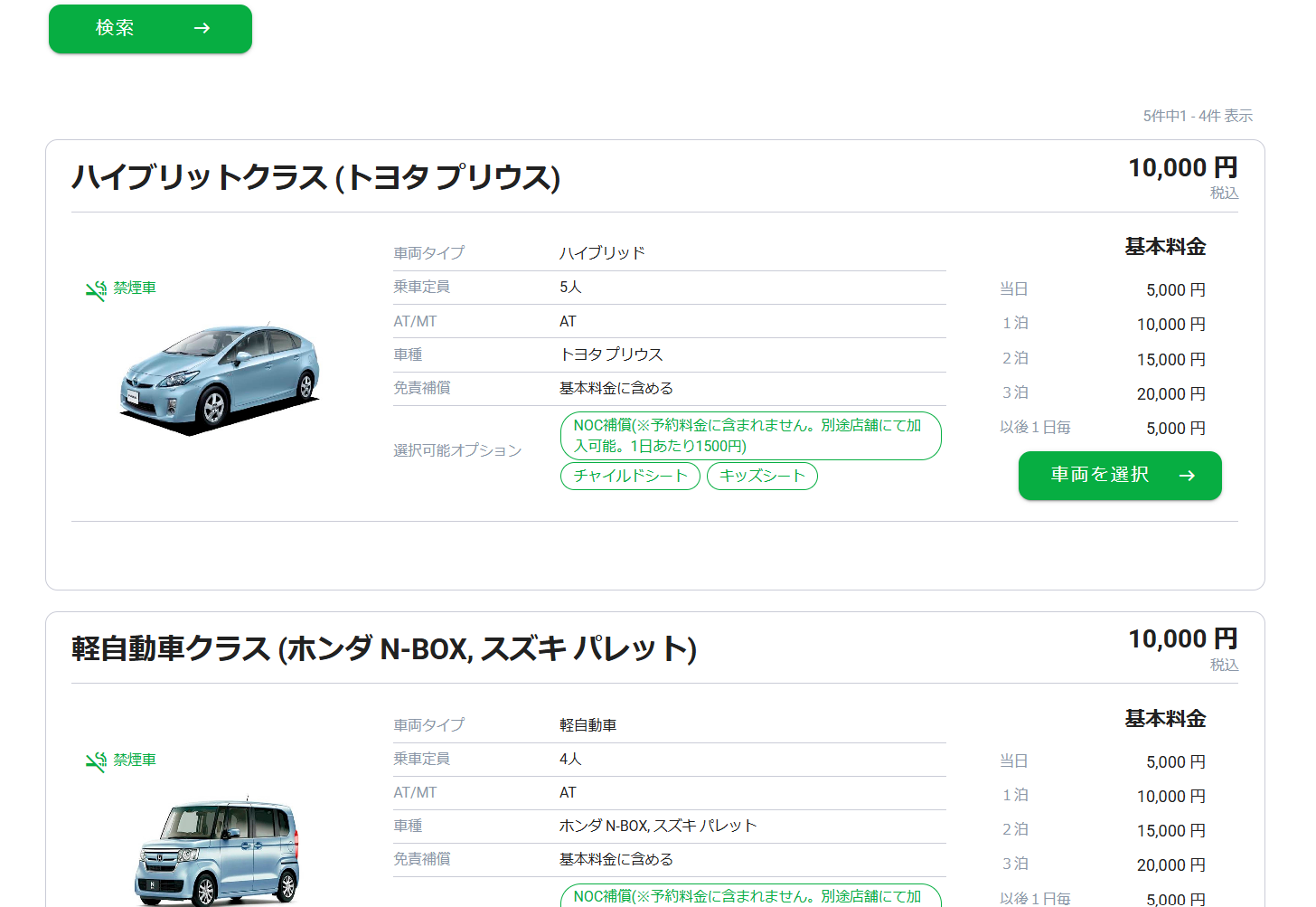Click the no-smoking icon on the hybrid car card

coord(96,290)
